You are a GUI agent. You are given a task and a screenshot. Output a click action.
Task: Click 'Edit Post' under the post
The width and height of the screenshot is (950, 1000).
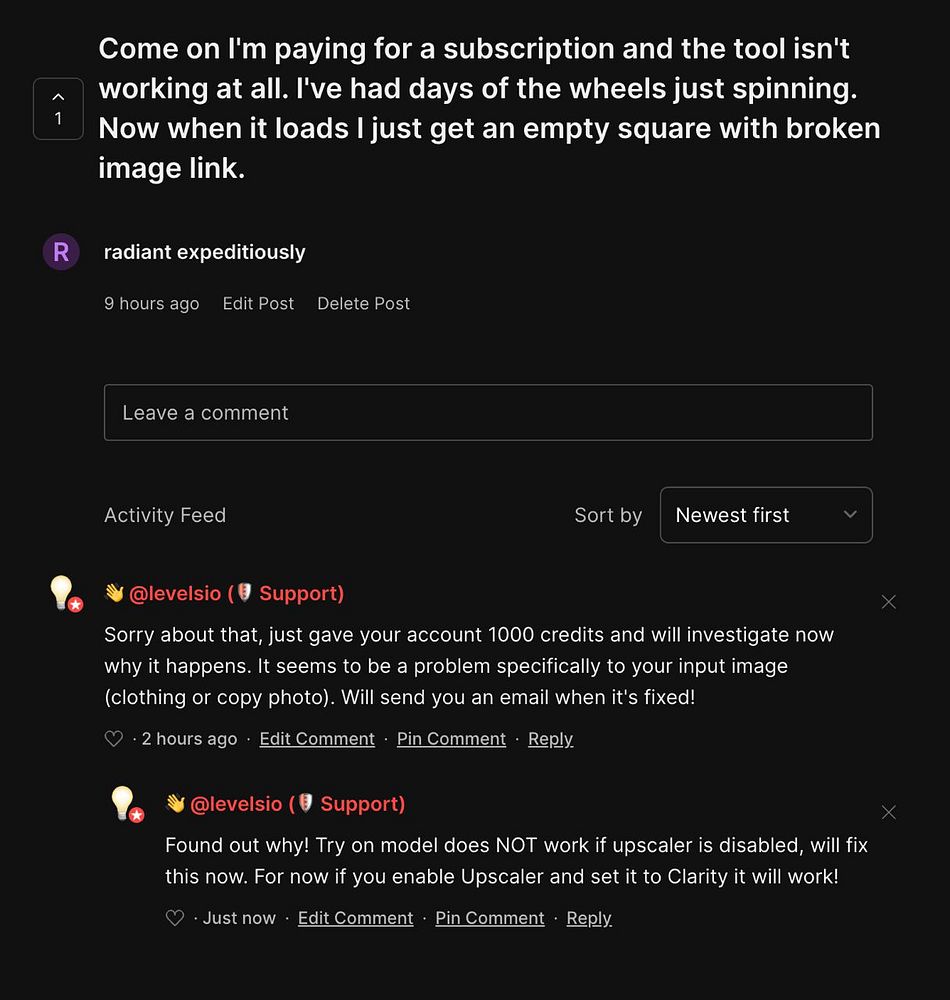(x=258, y=304)
